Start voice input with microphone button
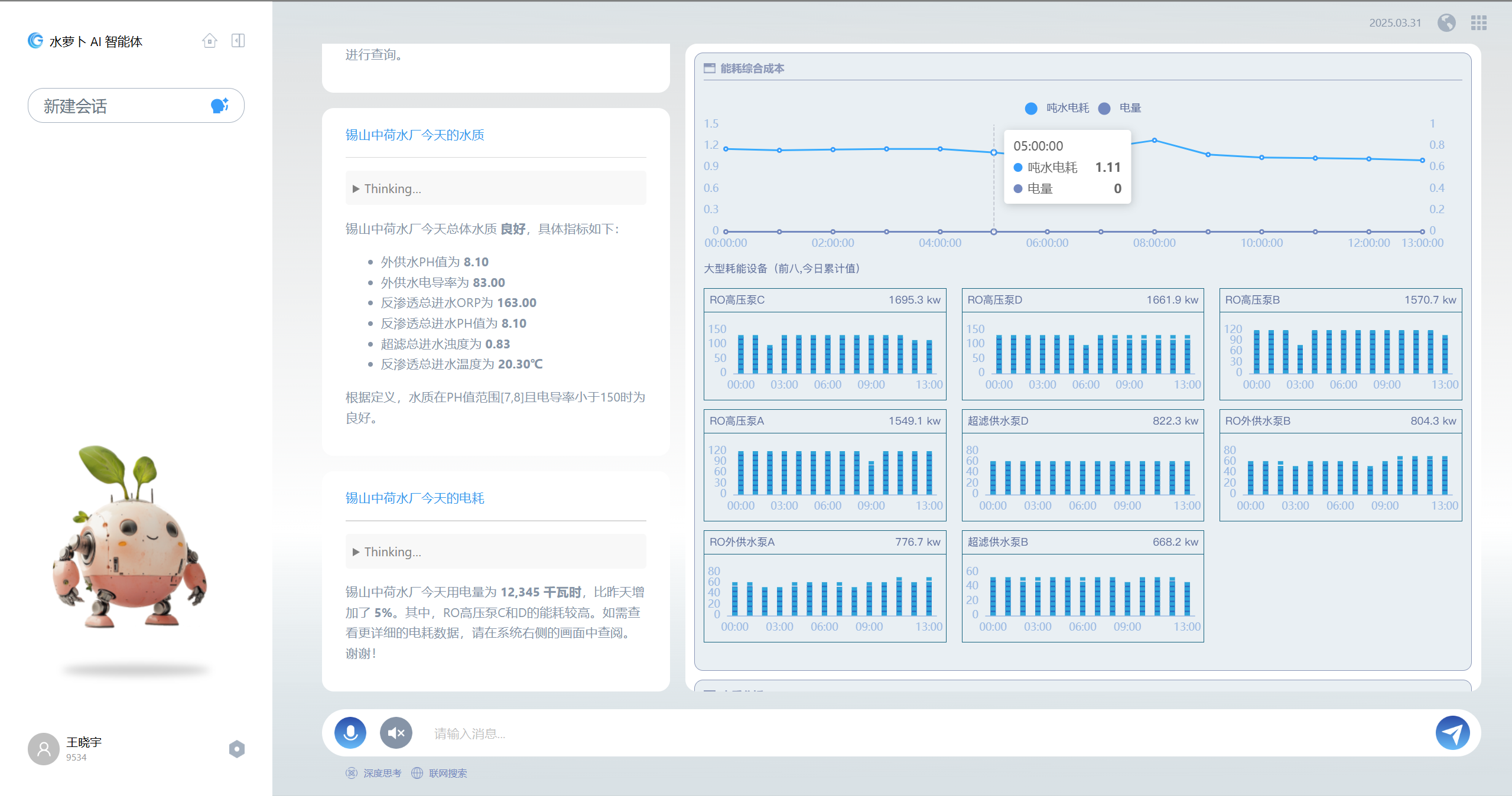Viewport: 1512px width, 796px height. [350, 733]
